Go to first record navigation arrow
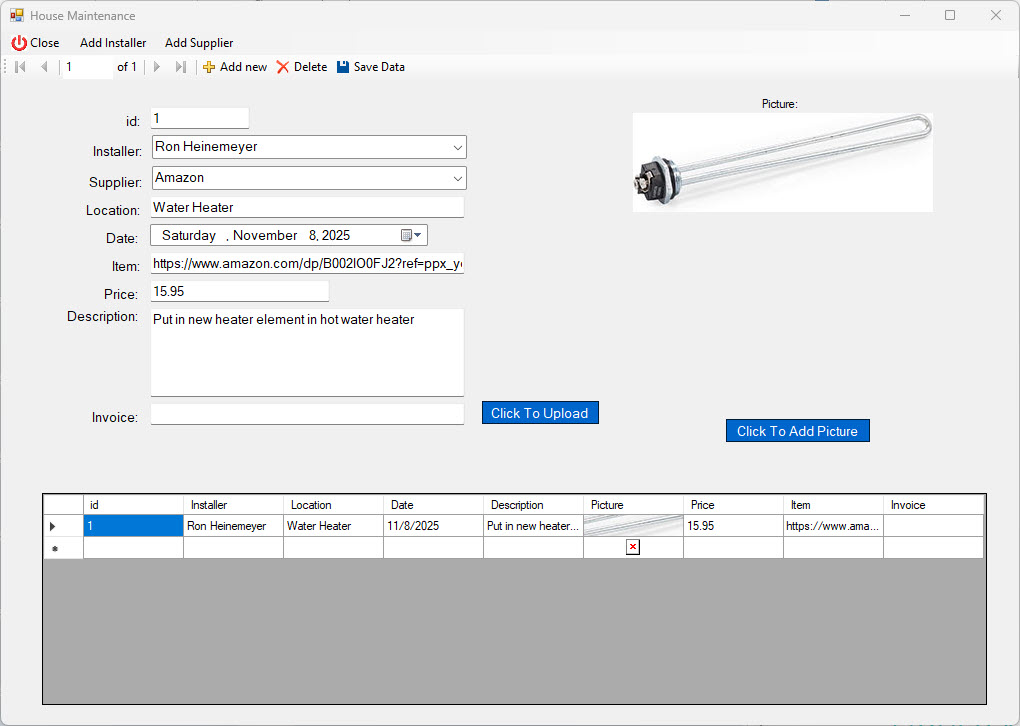1020x726 pixels. coord(20,67)
